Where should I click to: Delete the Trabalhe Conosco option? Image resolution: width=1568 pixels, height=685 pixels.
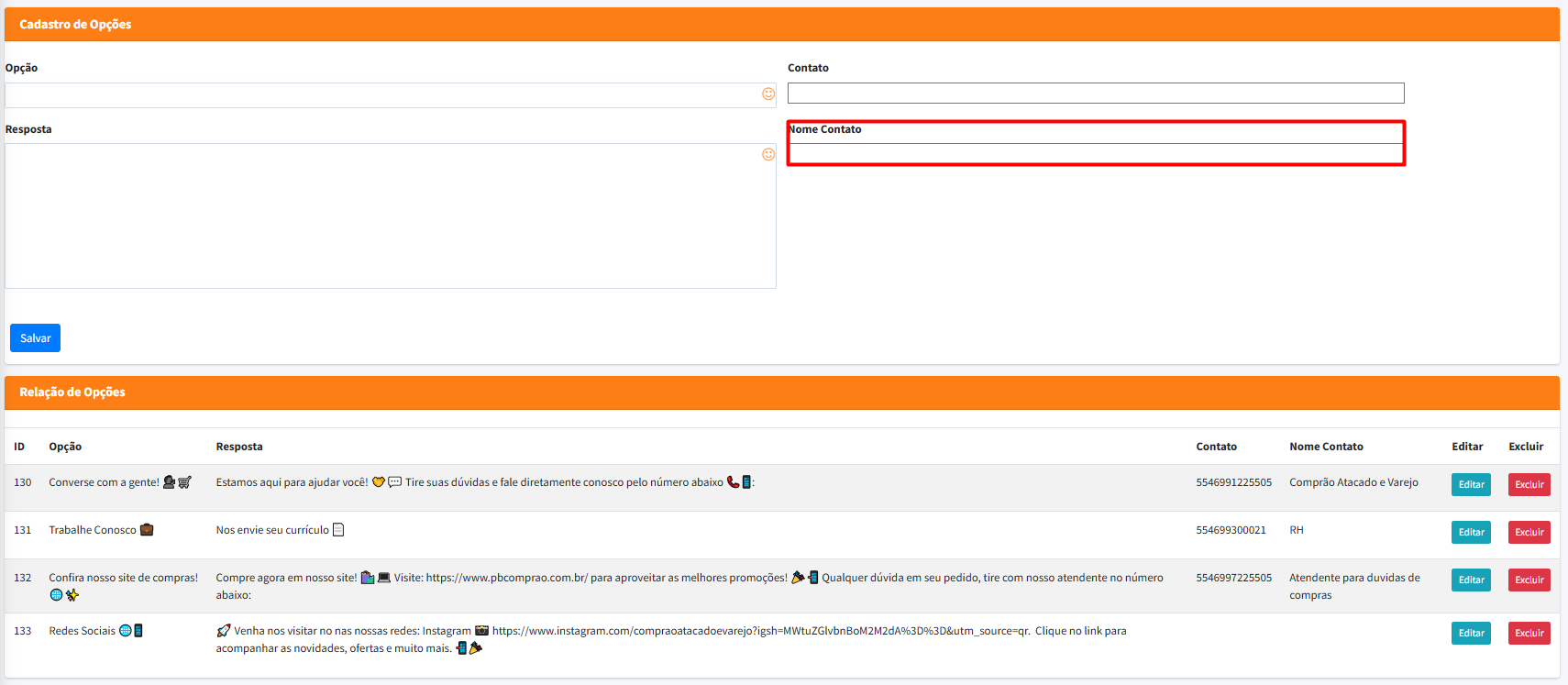[1529, 532]
